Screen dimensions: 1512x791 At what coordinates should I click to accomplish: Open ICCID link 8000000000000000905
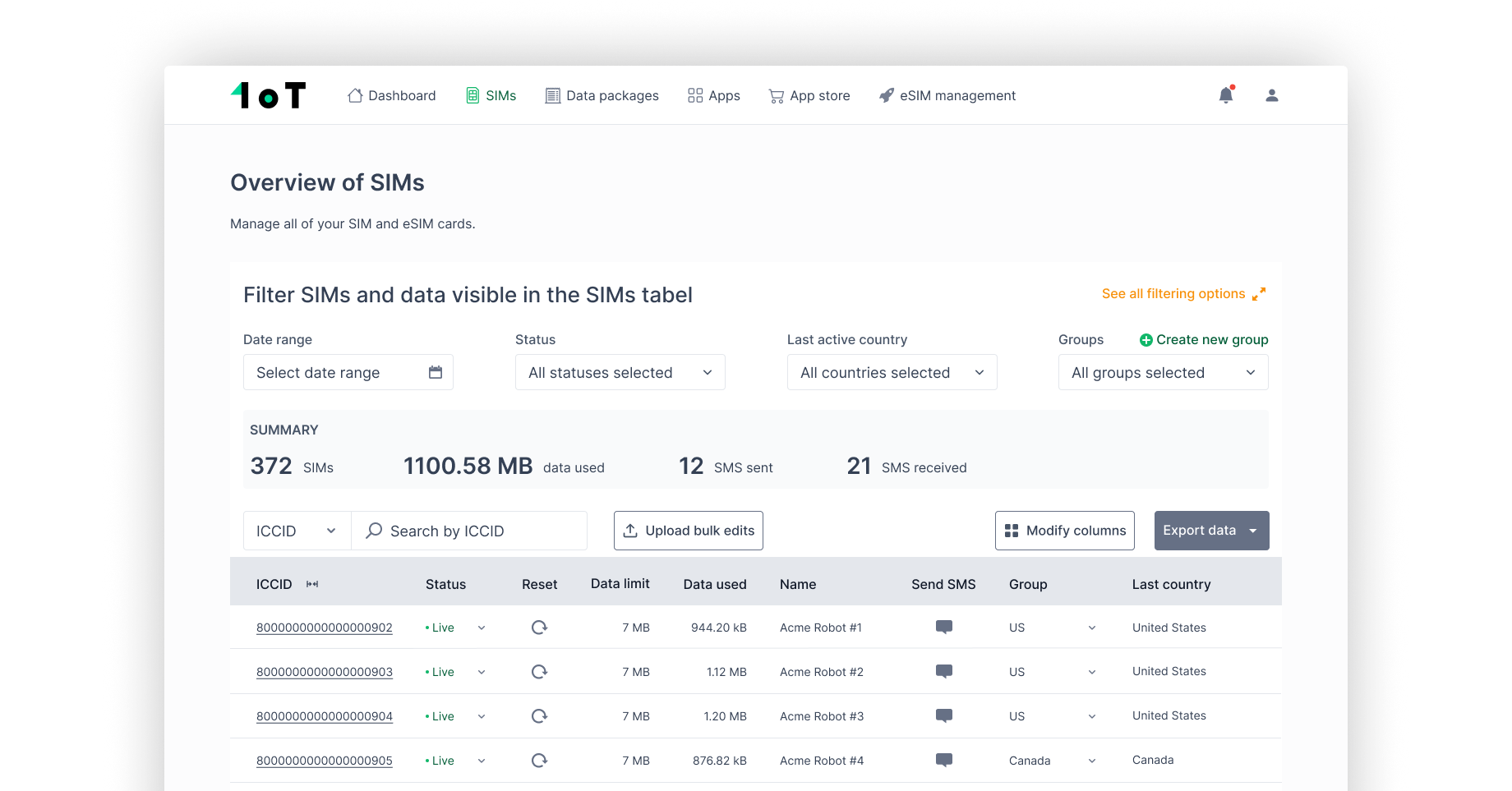point(325,761)
